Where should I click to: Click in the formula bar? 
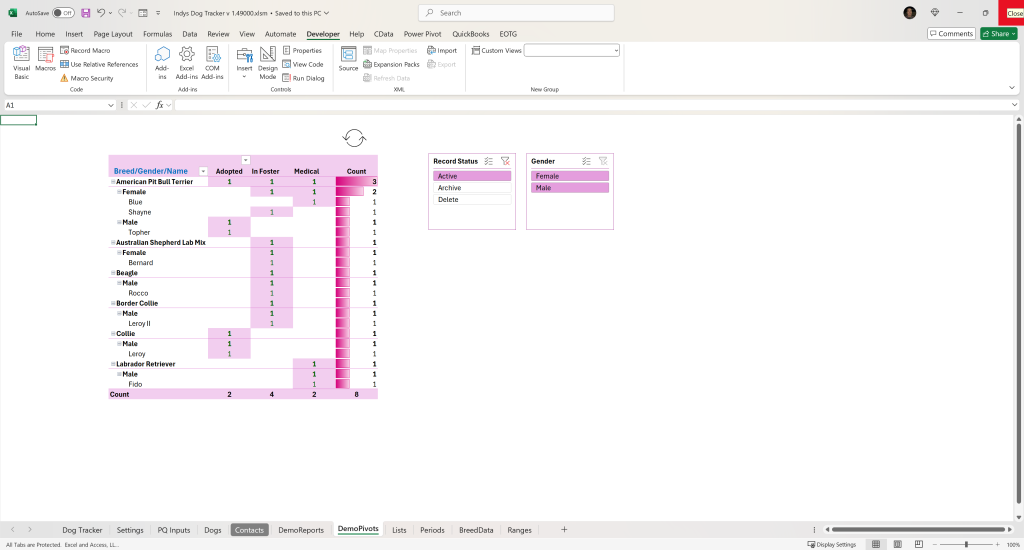click(591, 105)
